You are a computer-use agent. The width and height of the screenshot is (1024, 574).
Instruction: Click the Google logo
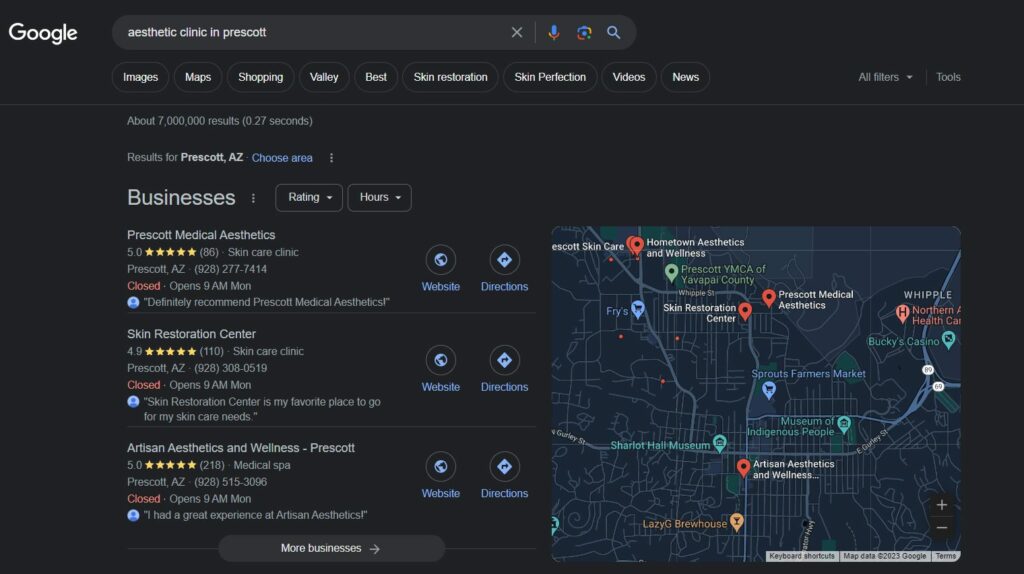click(x=43, y=33)
